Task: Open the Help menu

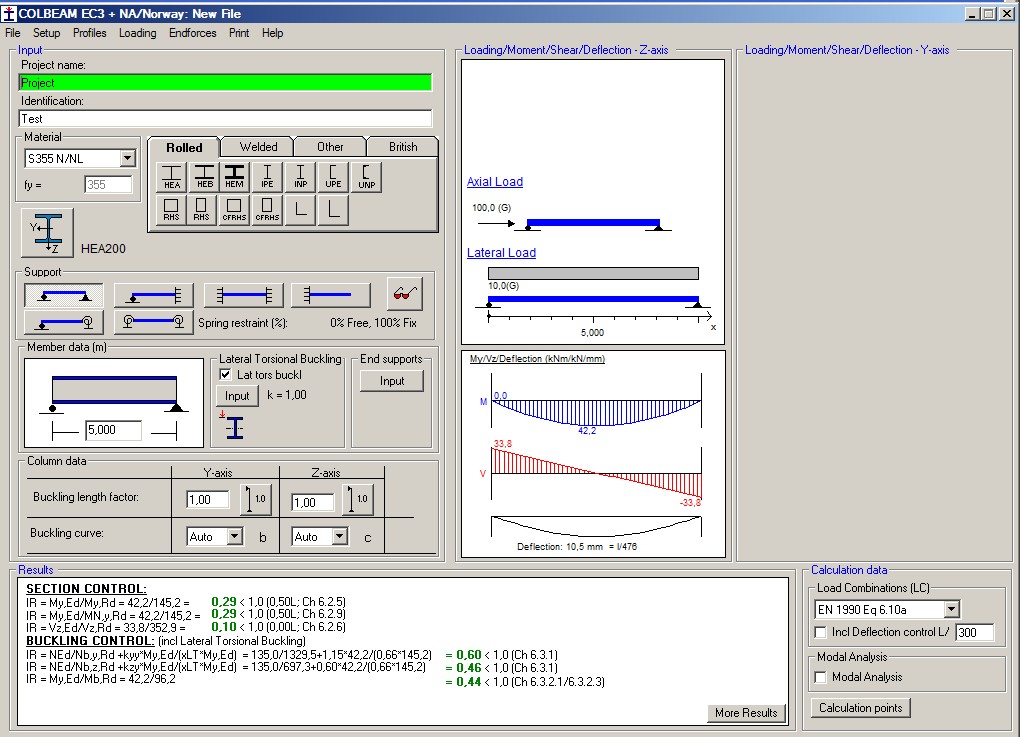Action: [273, 33]
